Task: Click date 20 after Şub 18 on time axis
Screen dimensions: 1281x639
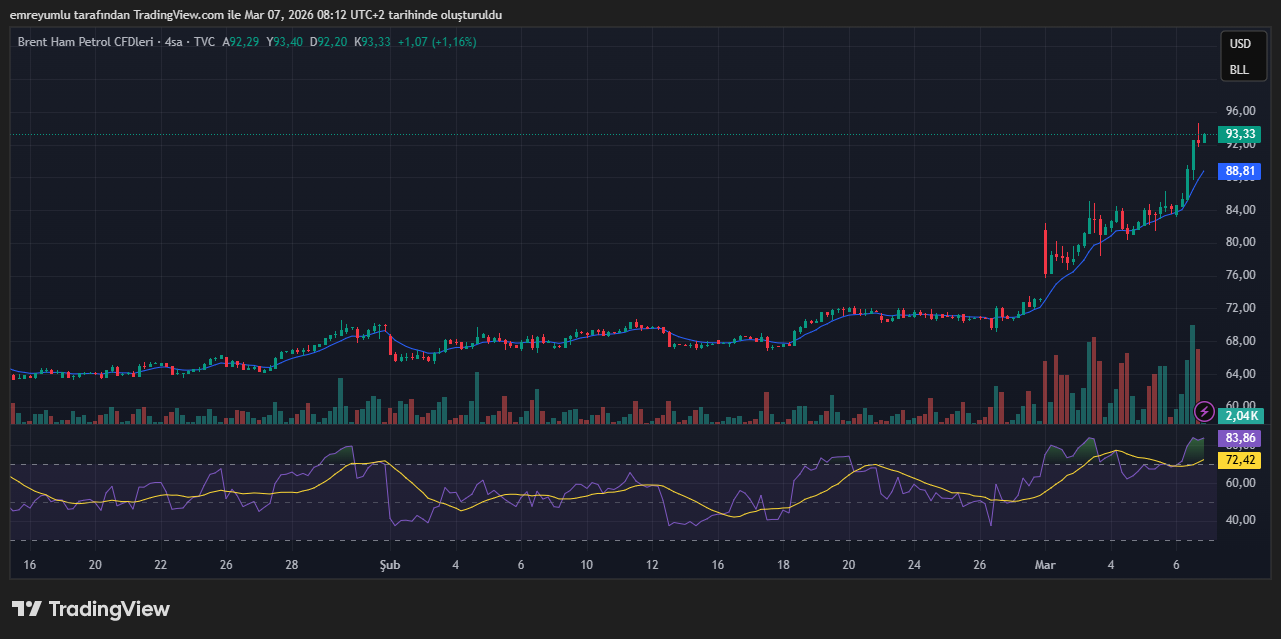Action: coord(849,565)
